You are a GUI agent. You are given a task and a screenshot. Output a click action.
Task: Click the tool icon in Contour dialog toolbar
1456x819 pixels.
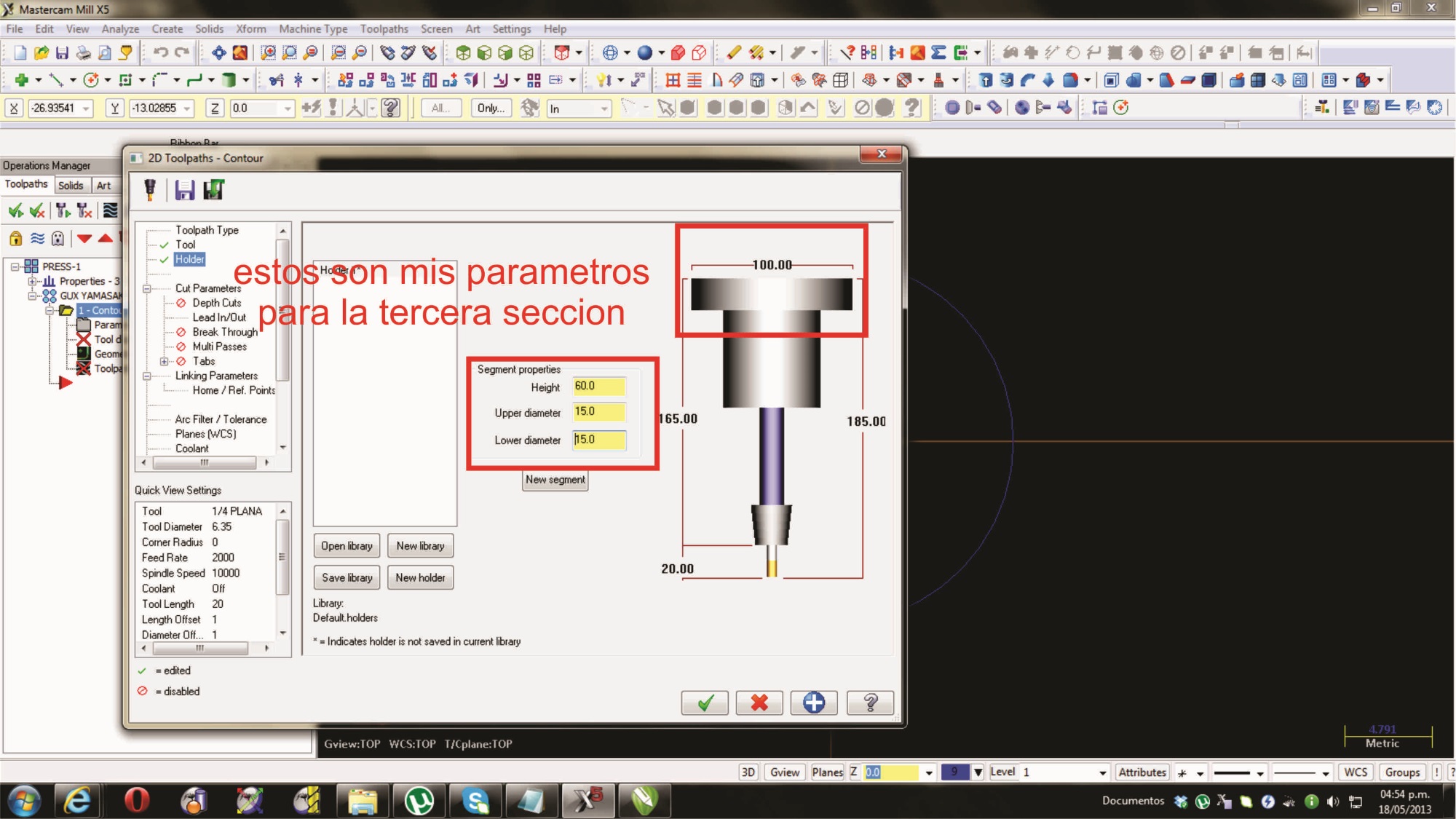click(150, 190)
